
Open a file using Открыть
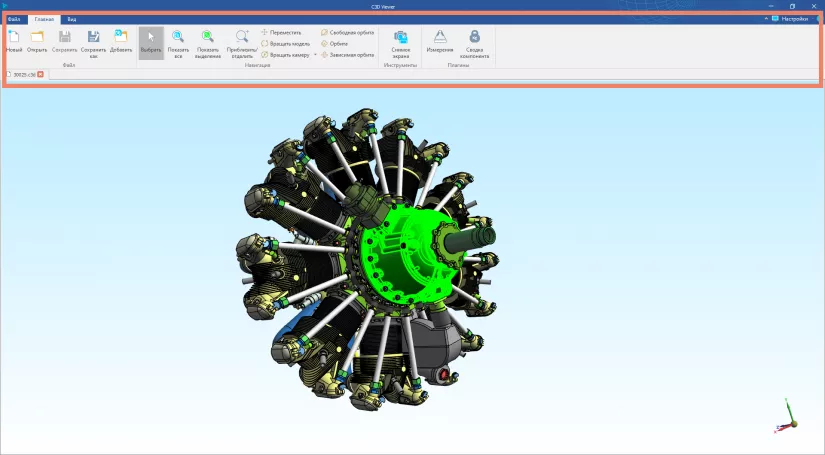(x=37, y=42)
